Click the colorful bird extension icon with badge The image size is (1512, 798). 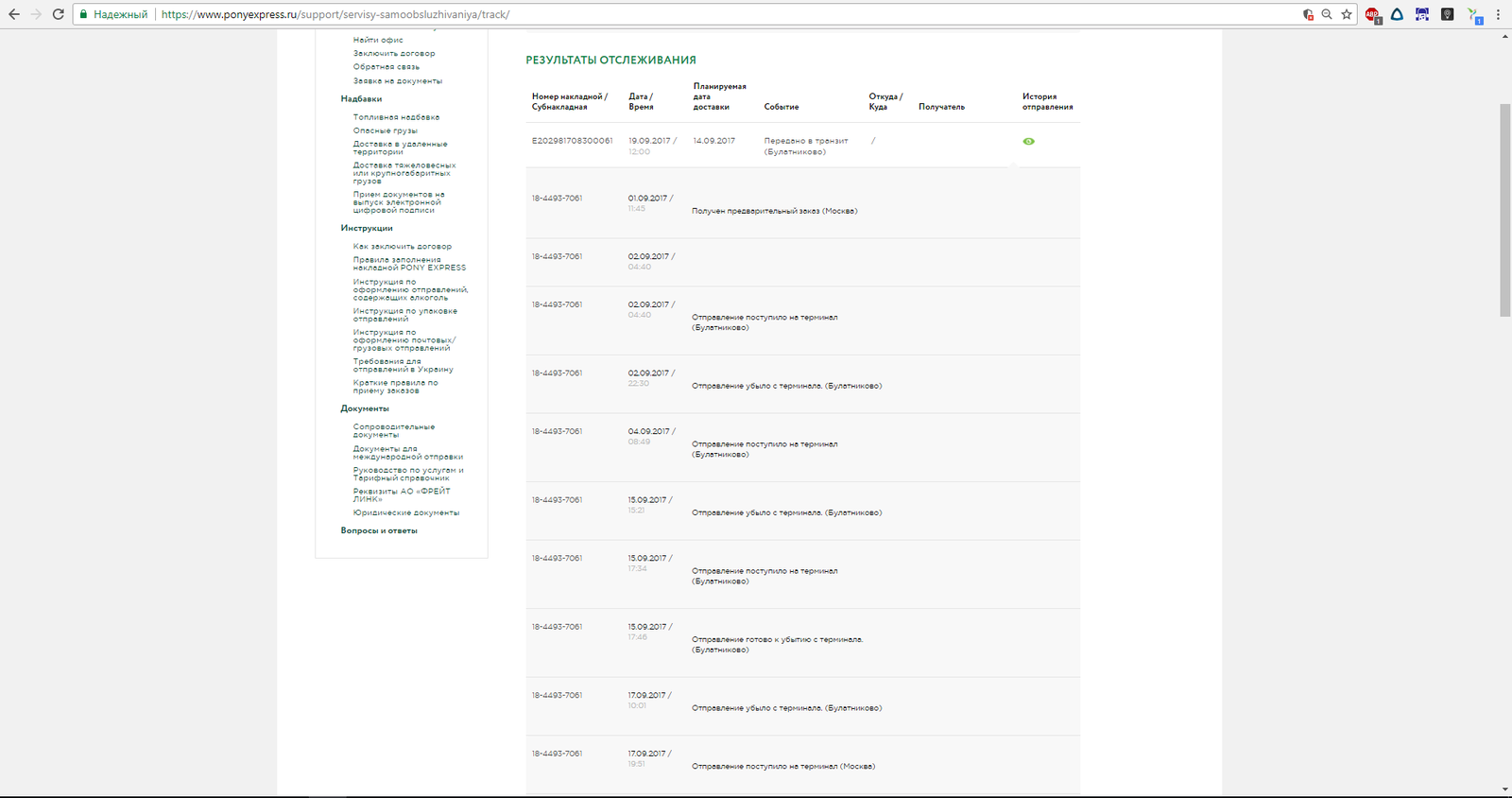[x=1474, y=15]
